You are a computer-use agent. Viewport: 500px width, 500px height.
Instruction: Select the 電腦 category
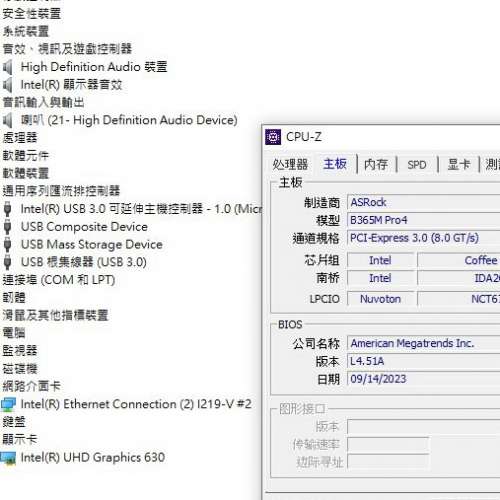[x=14, y=333]
